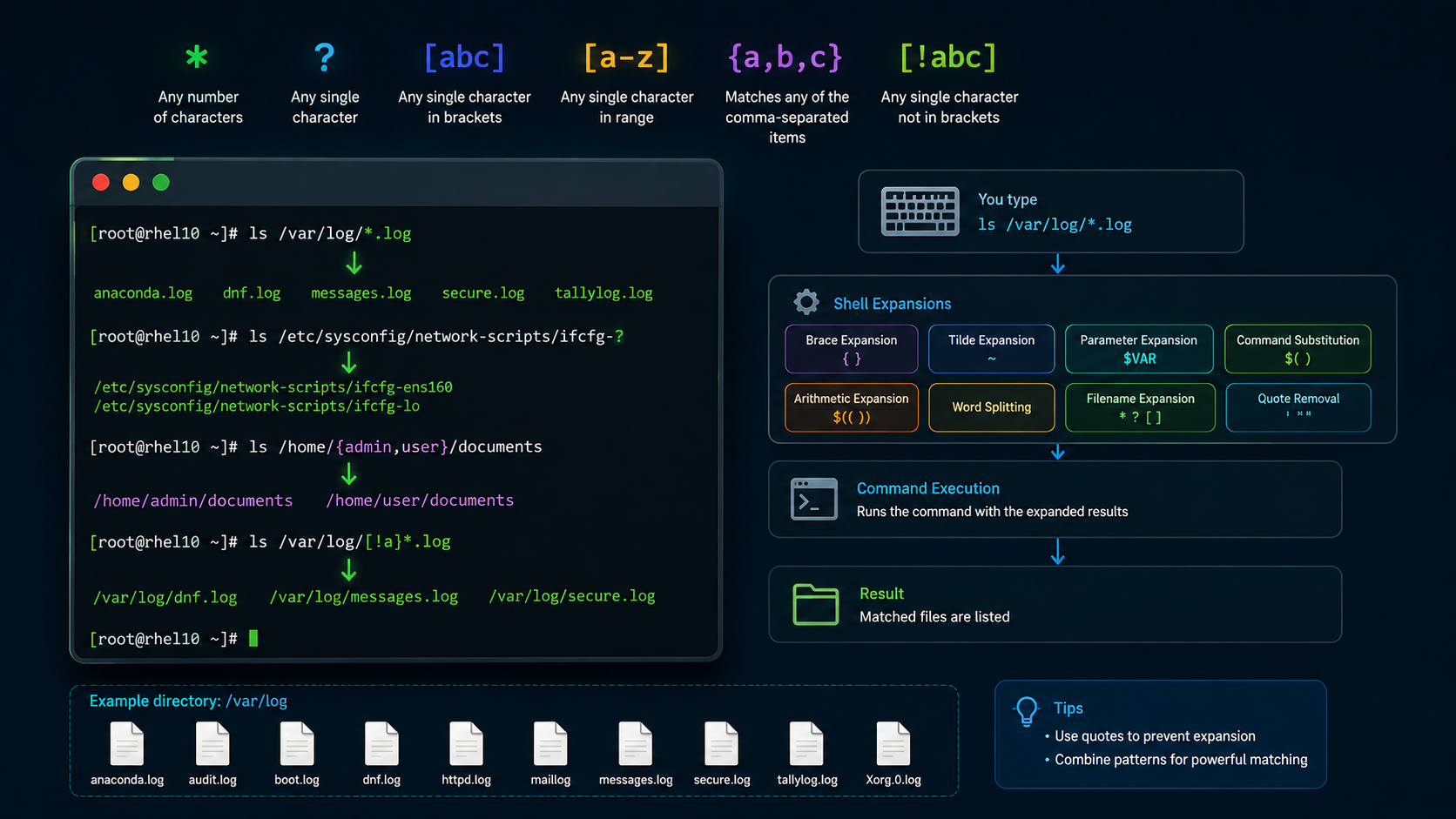Click the boot.log file icon
The width and height of the screenshot is (1456, 819).
tap(297, 744)
